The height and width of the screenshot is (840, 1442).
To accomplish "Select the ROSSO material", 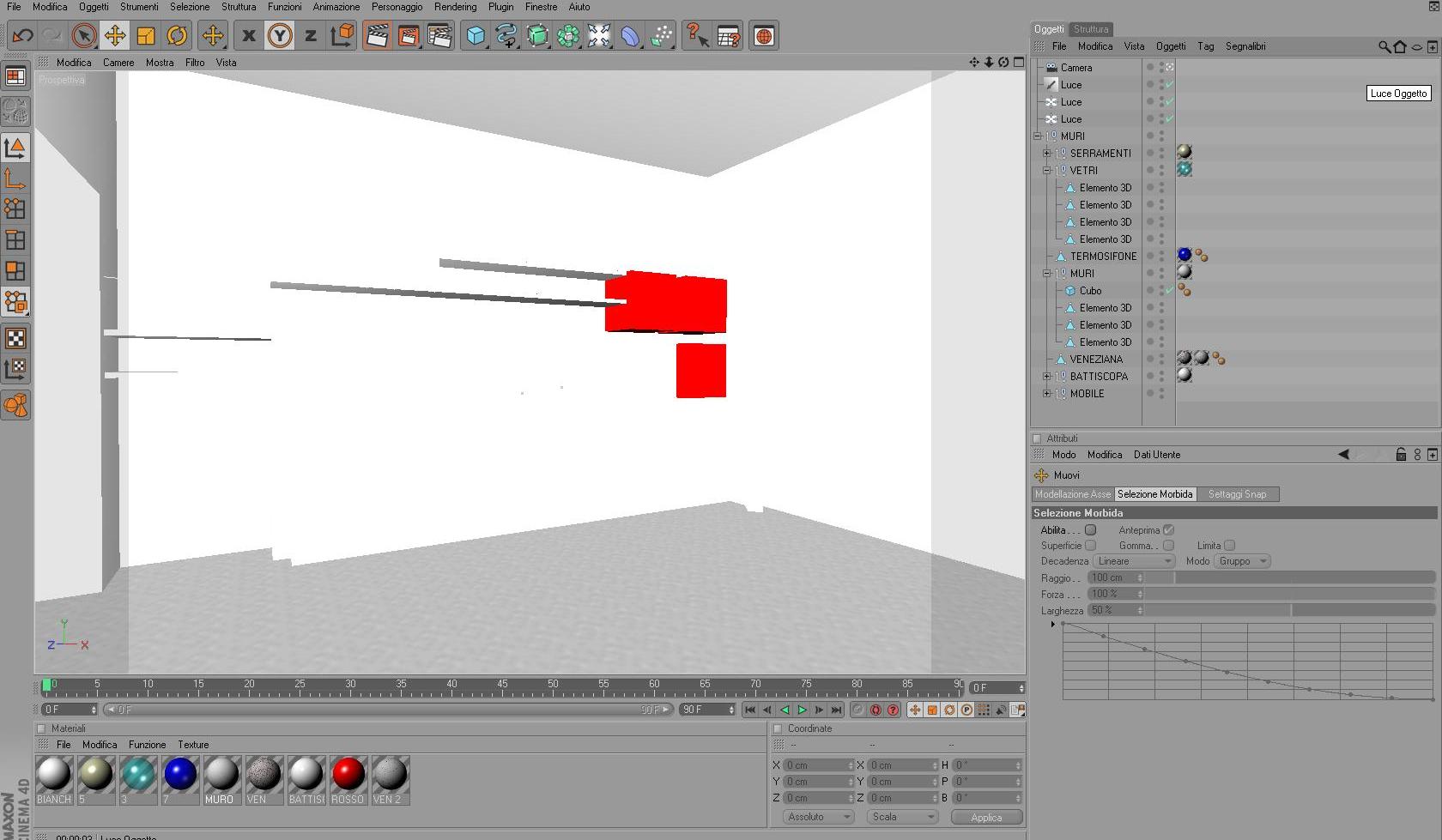I will point(348,780).
